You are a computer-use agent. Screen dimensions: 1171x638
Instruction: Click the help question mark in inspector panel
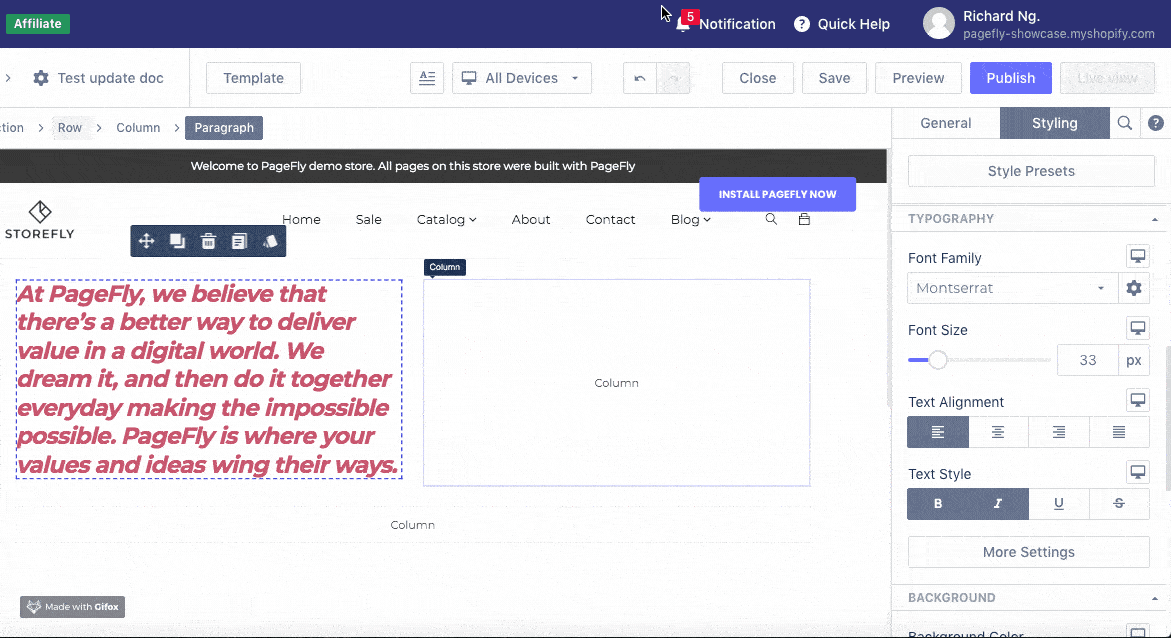tap(1155, 123)
